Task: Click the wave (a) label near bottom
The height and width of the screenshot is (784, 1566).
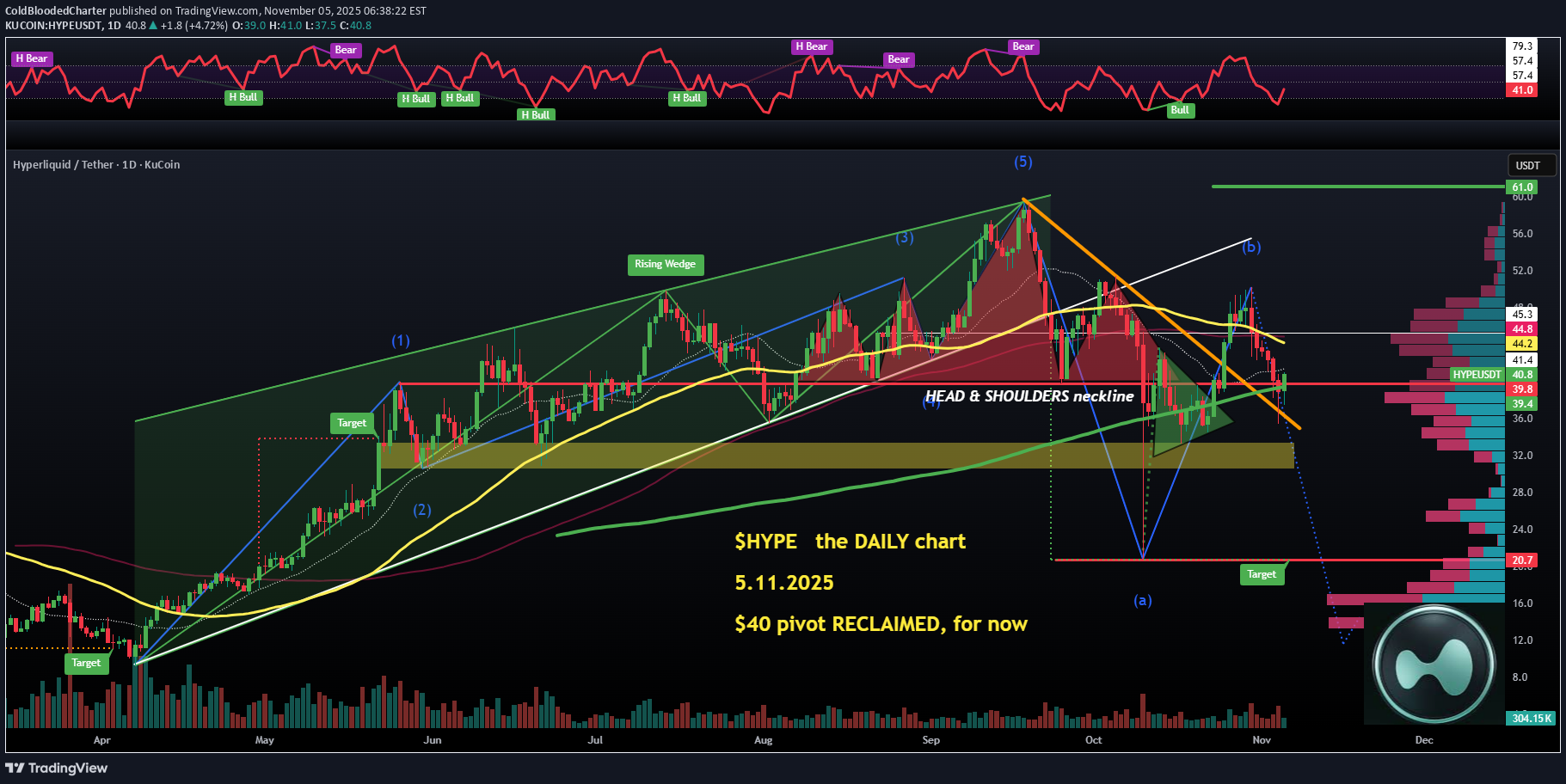Action: coord(1142,600)
